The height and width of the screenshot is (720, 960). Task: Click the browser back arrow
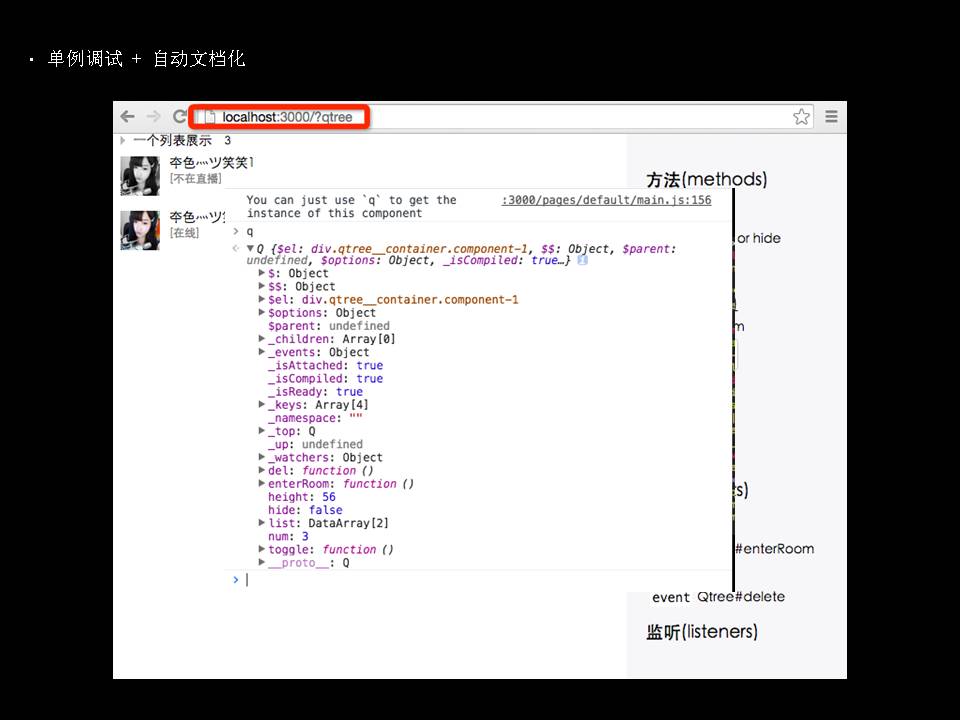128,117
